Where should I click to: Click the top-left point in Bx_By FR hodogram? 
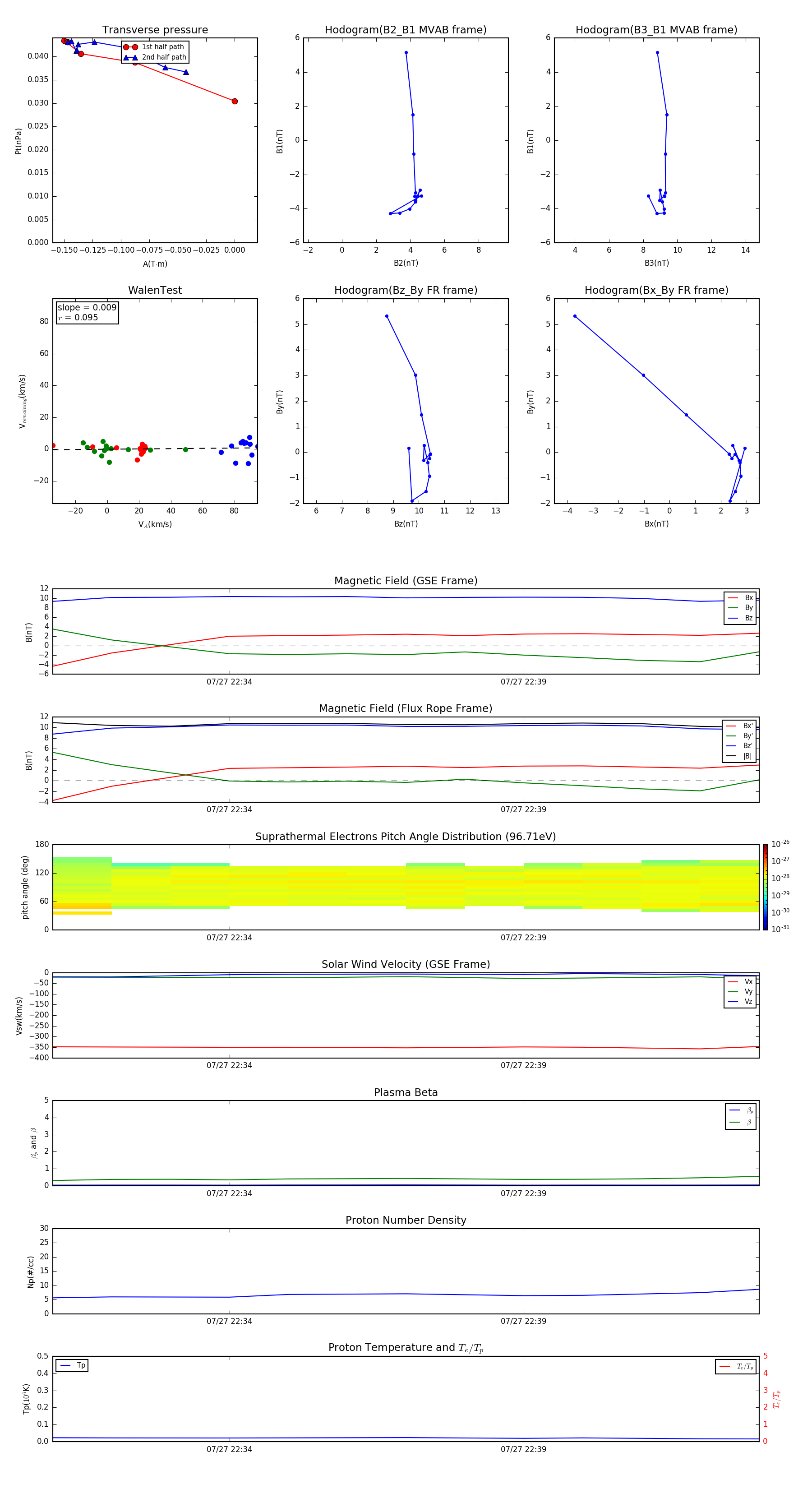[x=574, y=316]
